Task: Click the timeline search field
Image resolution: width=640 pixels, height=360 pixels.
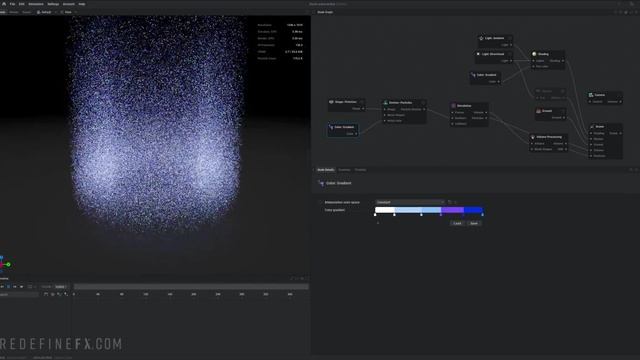Action: [x=19, y=294]
